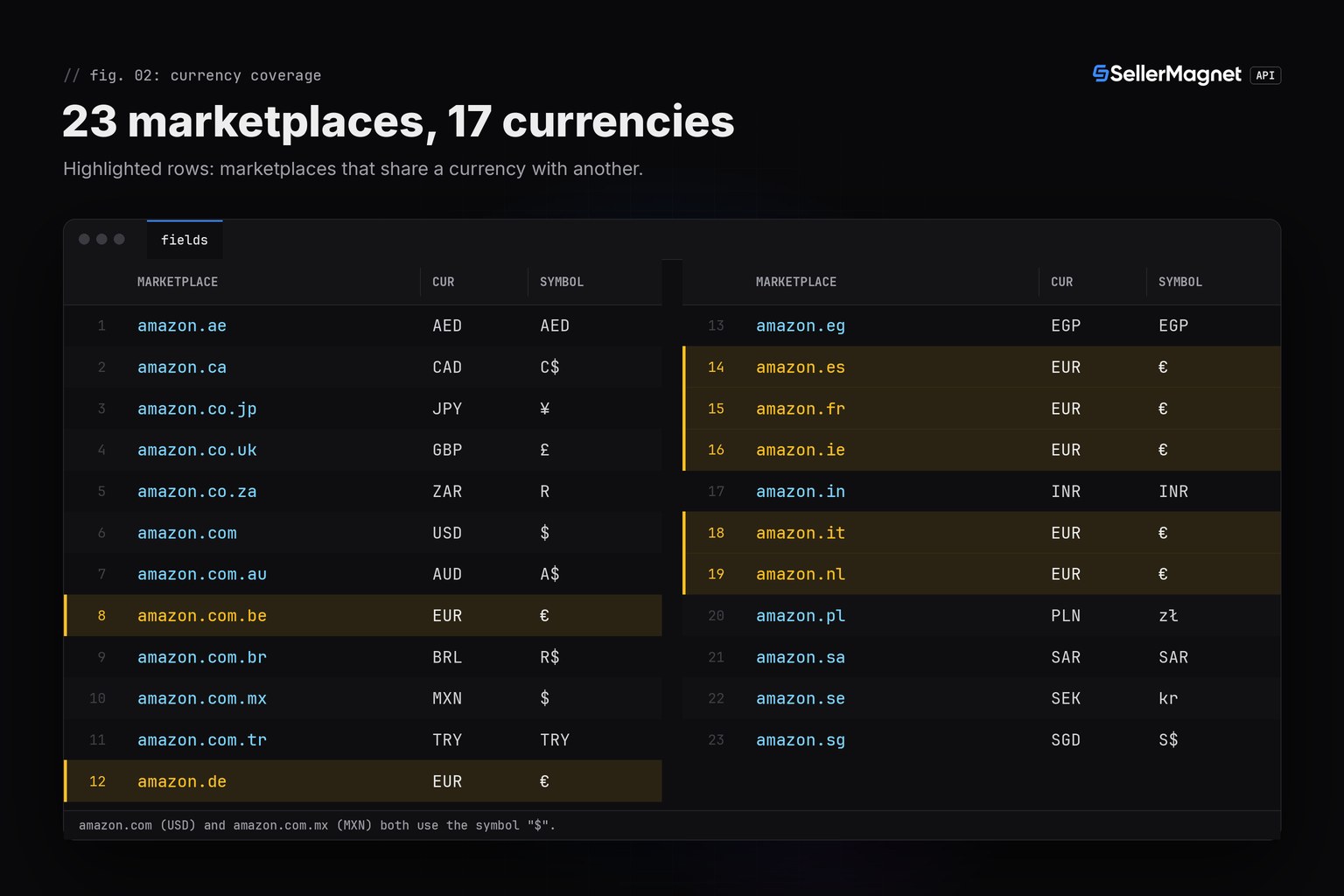Click the SGD currency code cell
This screenshot has height=896, width=1344.
tap(1066, 740)
